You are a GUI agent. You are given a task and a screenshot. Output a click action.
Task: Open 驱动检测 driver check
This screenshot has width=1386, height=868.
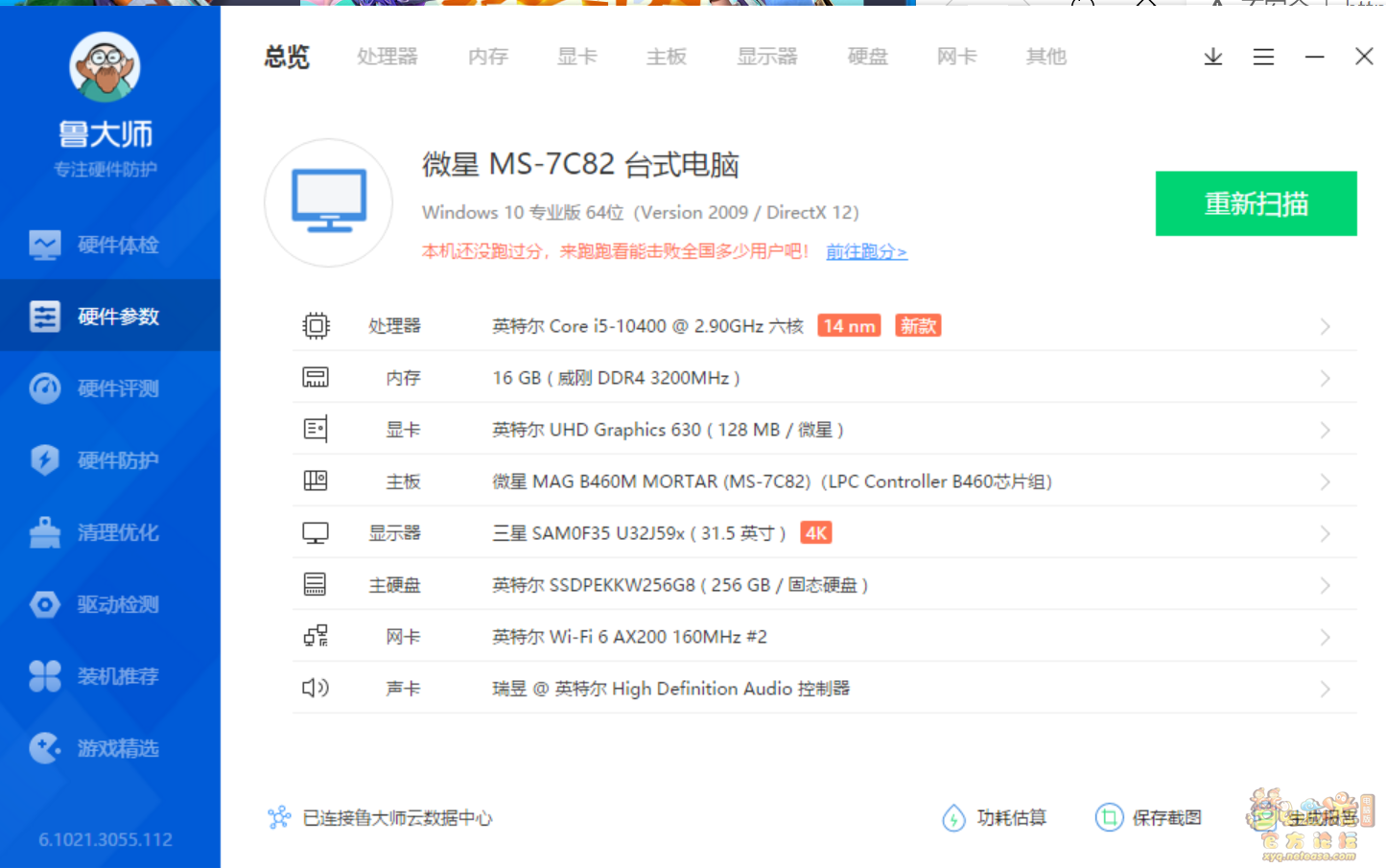(110, 603)
